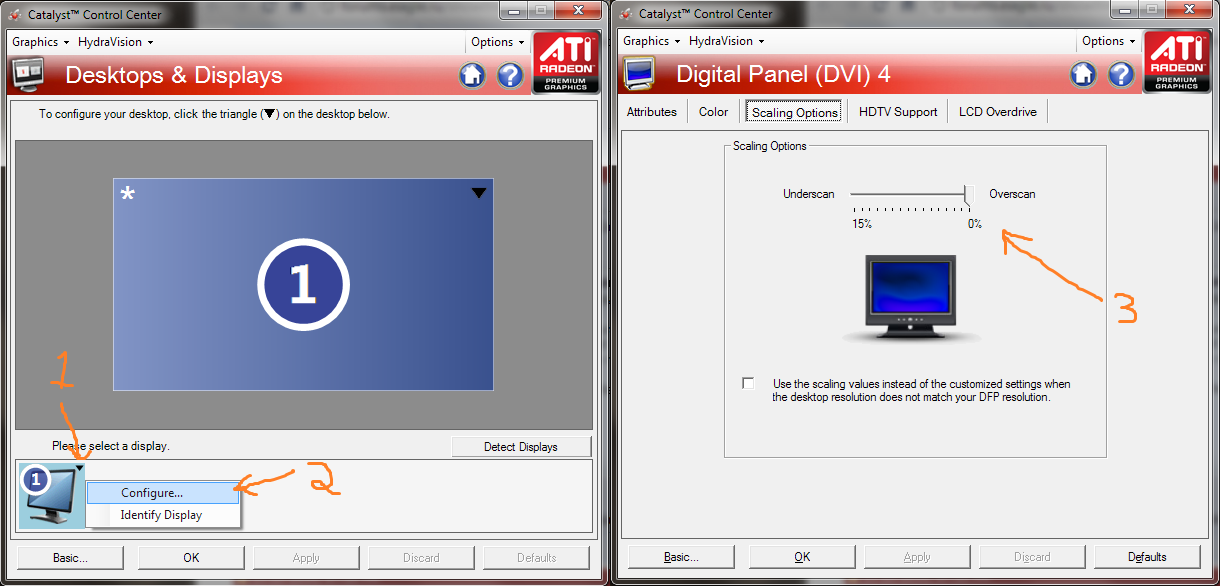Open Options dropdown in Desktops & Displays window
The width and height of the screenshot is (1220, 586).
click(x=497, y=42)
